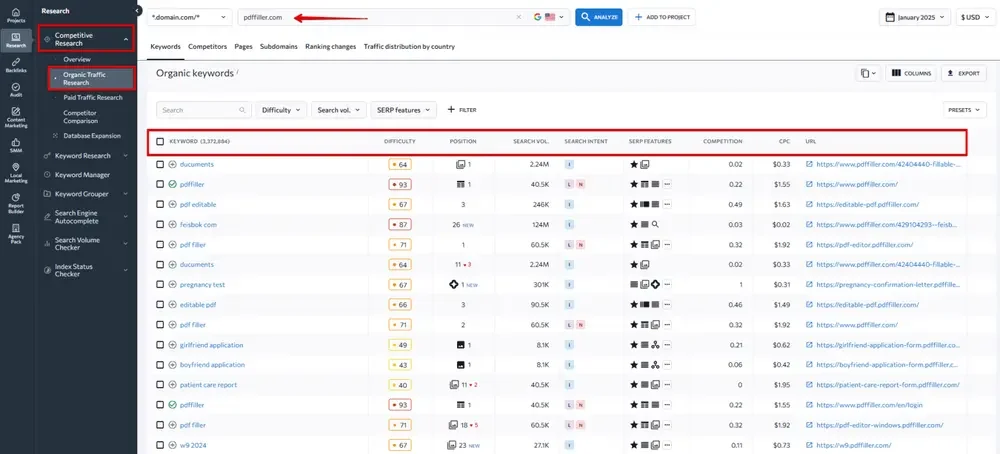Tick the checkbox for w9 2024
The image size is (1000, 454).
[x=160, y=445]
